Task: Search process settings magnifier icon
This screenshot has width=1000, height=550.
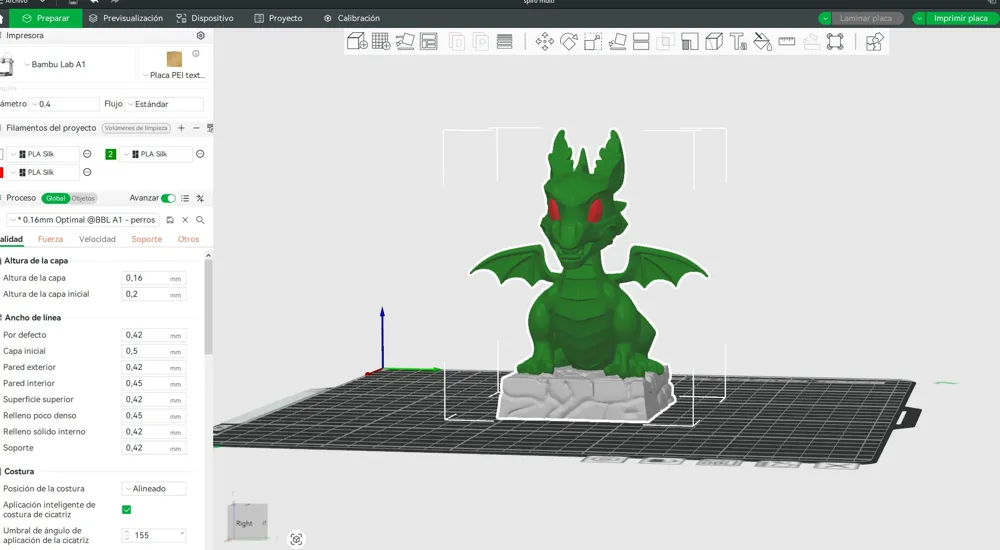Action: 200,220
